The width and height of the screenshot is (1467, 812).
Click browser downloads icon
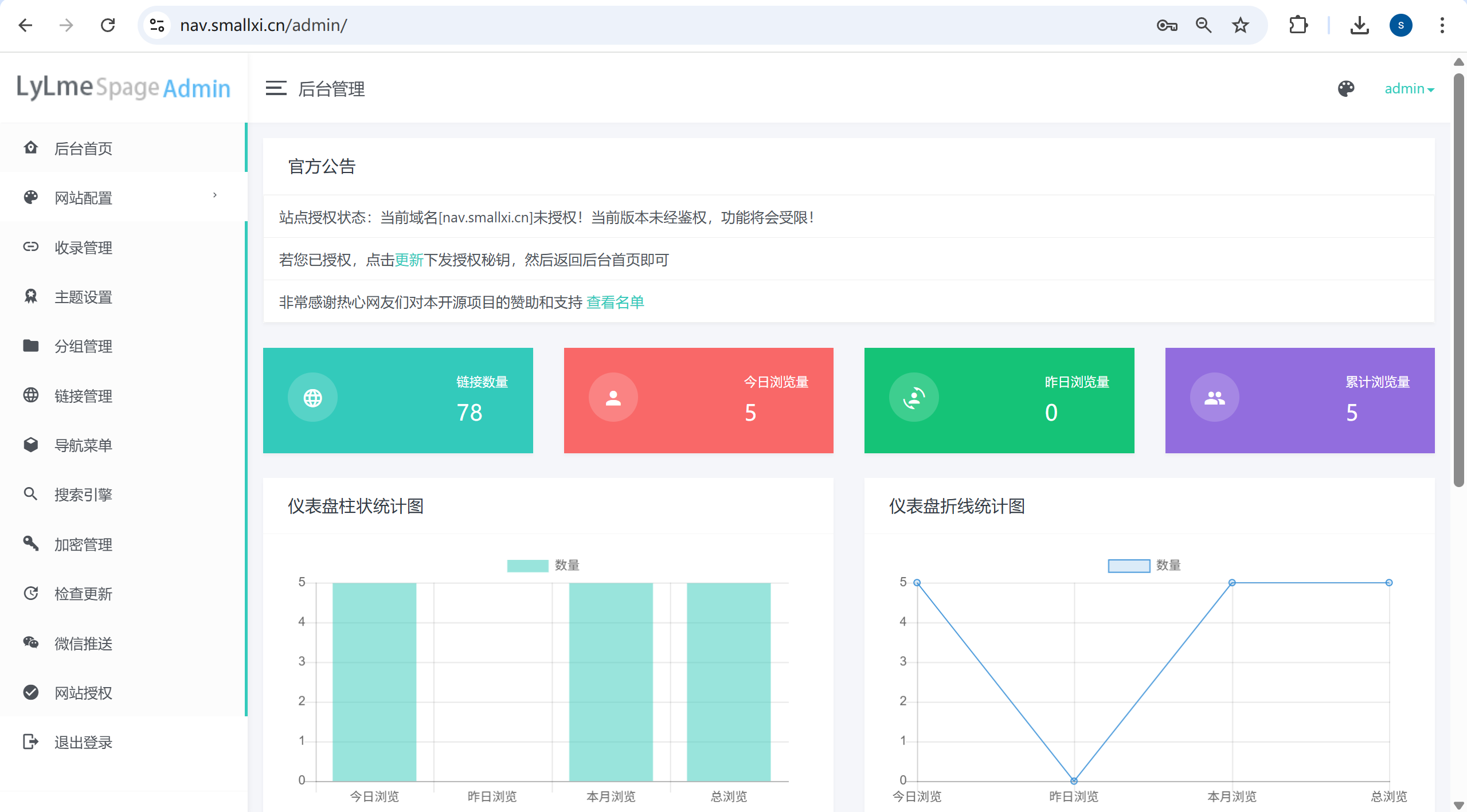(x=1359, y=25)
